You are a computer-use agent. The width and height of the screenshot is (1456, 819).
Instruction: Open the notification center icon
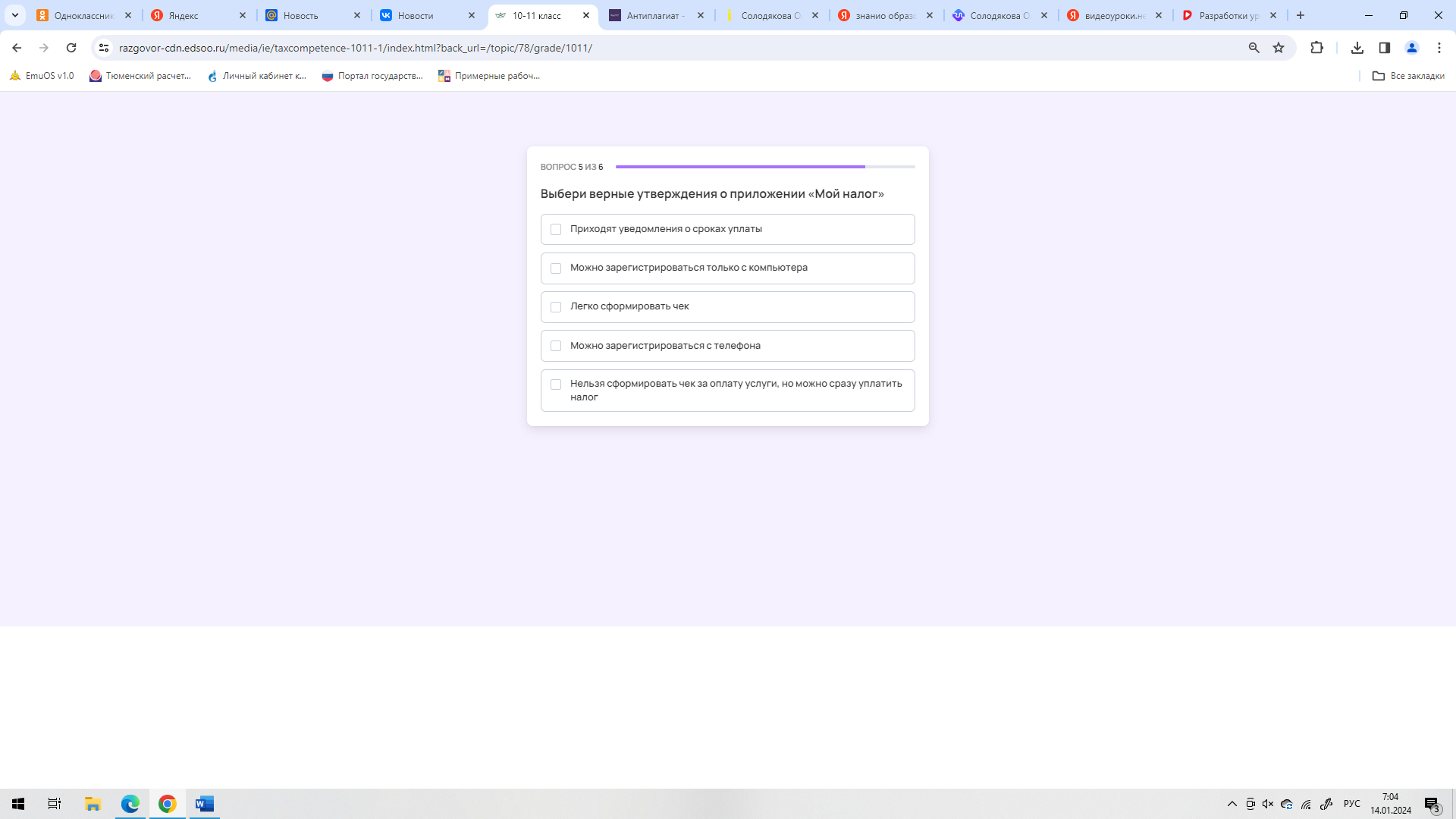point(1432,804)
